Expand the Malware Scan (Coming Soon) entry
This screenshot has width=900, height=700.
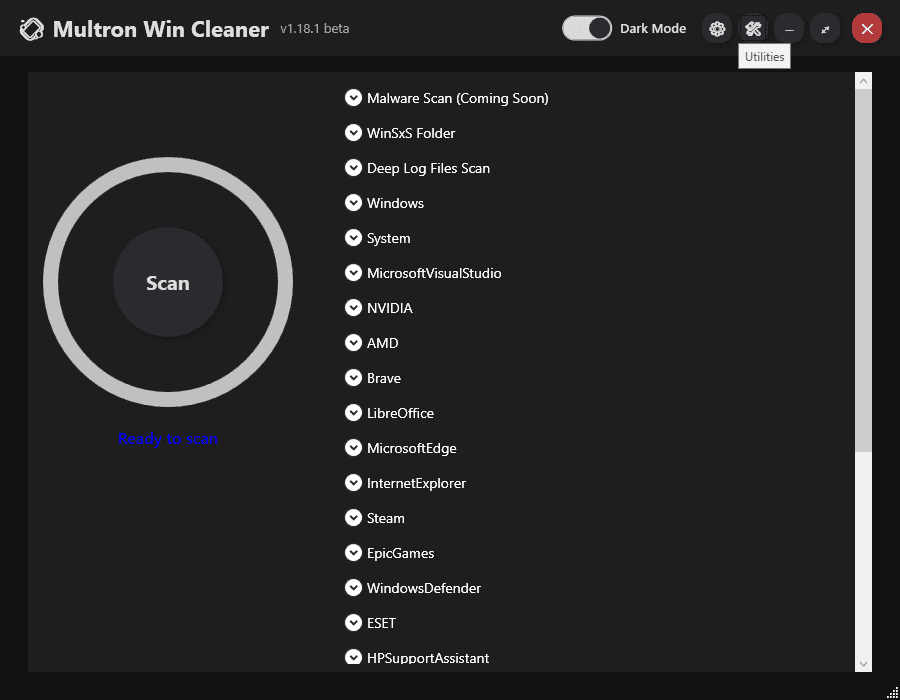pos(353,98)
